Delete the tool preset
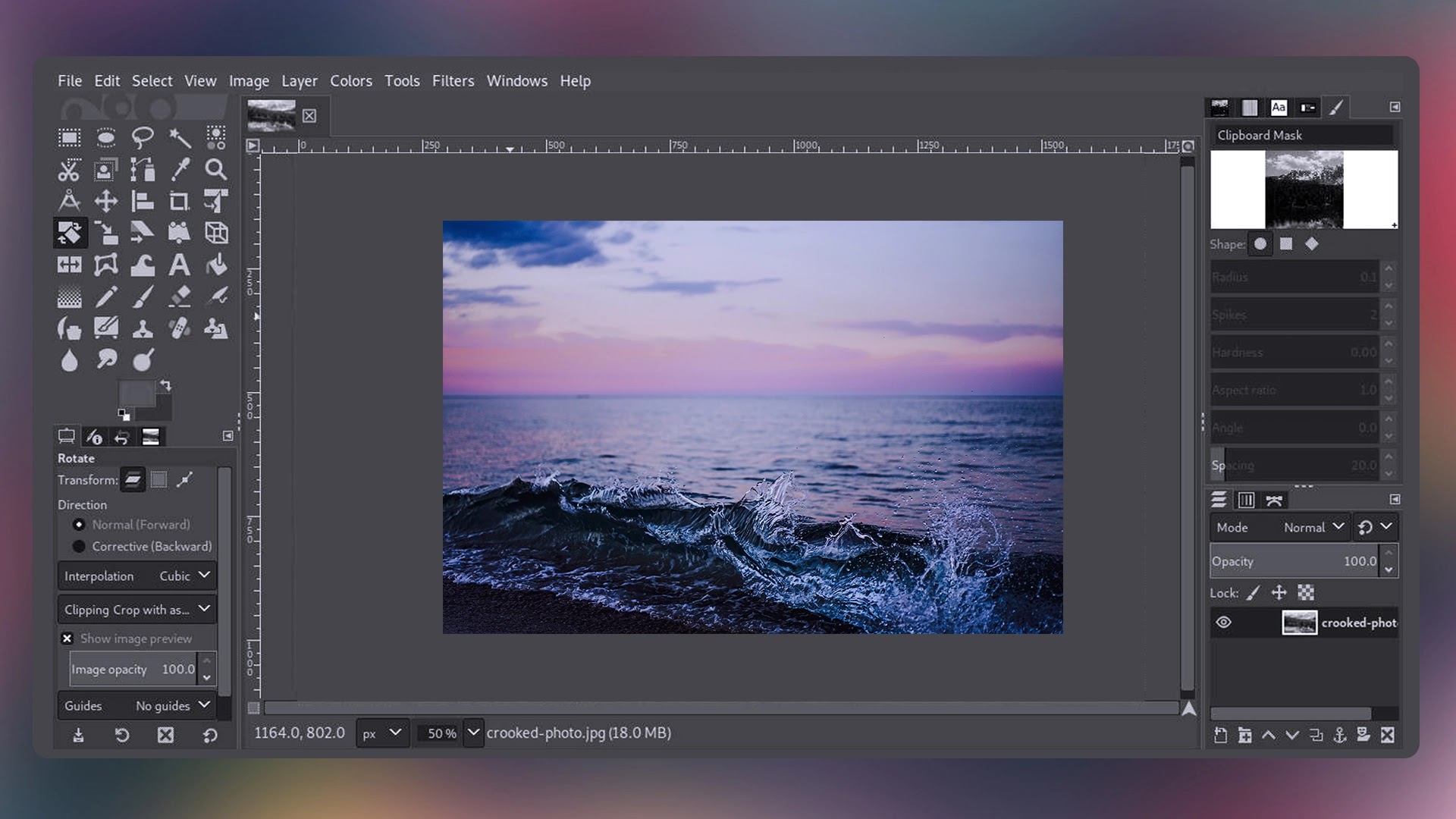 pyautogui.click(x=165, y=735)
